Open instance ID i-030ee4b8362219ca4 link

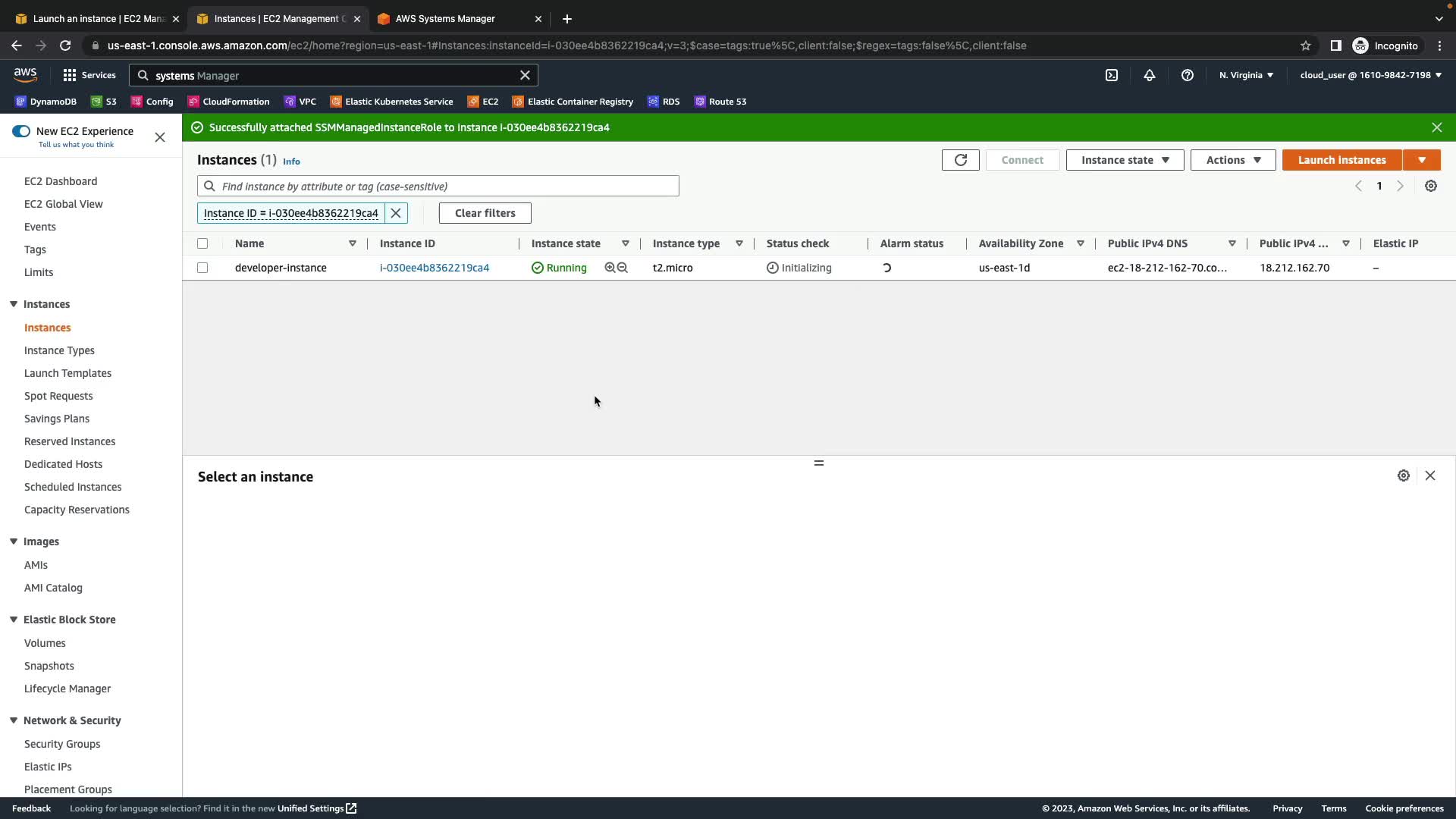[x=434, y=268]
